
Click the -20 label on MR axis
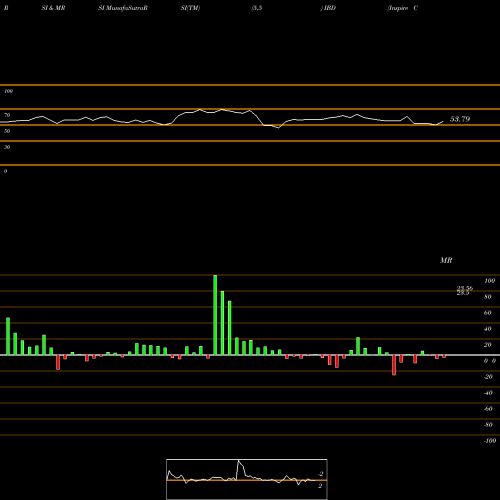click(488, 377)
